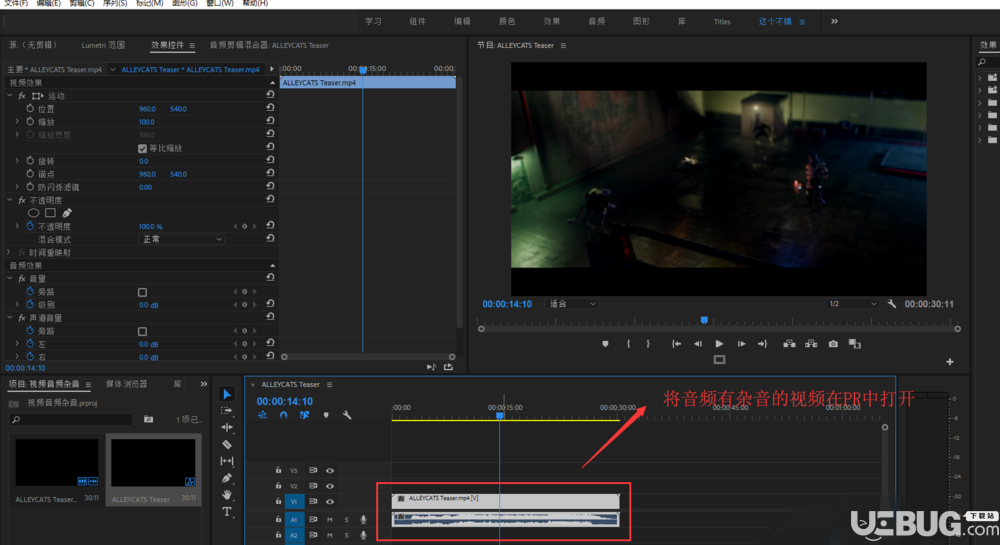Click the Lift button in program monitor
This screenshot has width=1000, height=545.
coord(790,344)
